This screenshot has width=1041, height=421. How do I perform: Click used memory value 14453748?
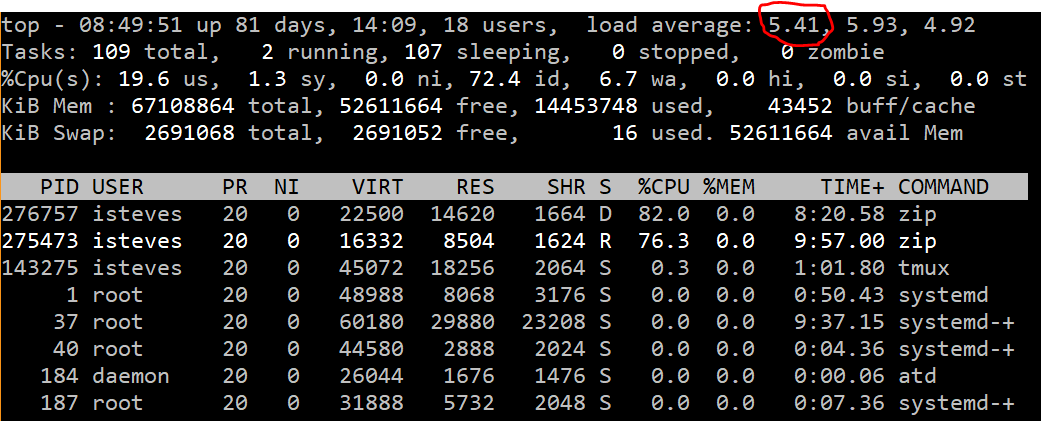coord(586,106)
